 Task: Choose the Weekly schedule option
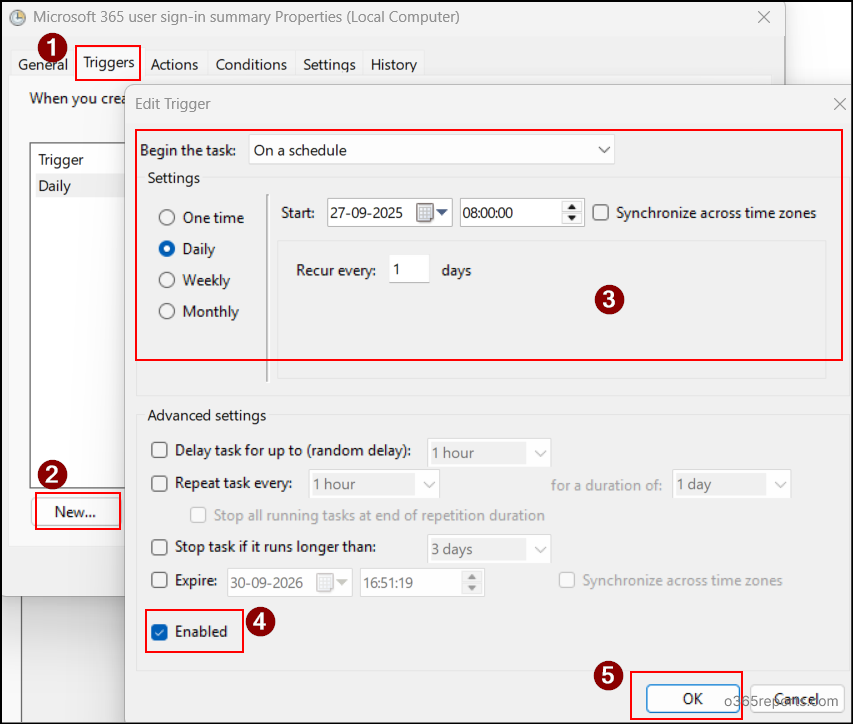[x=167, y=280]
